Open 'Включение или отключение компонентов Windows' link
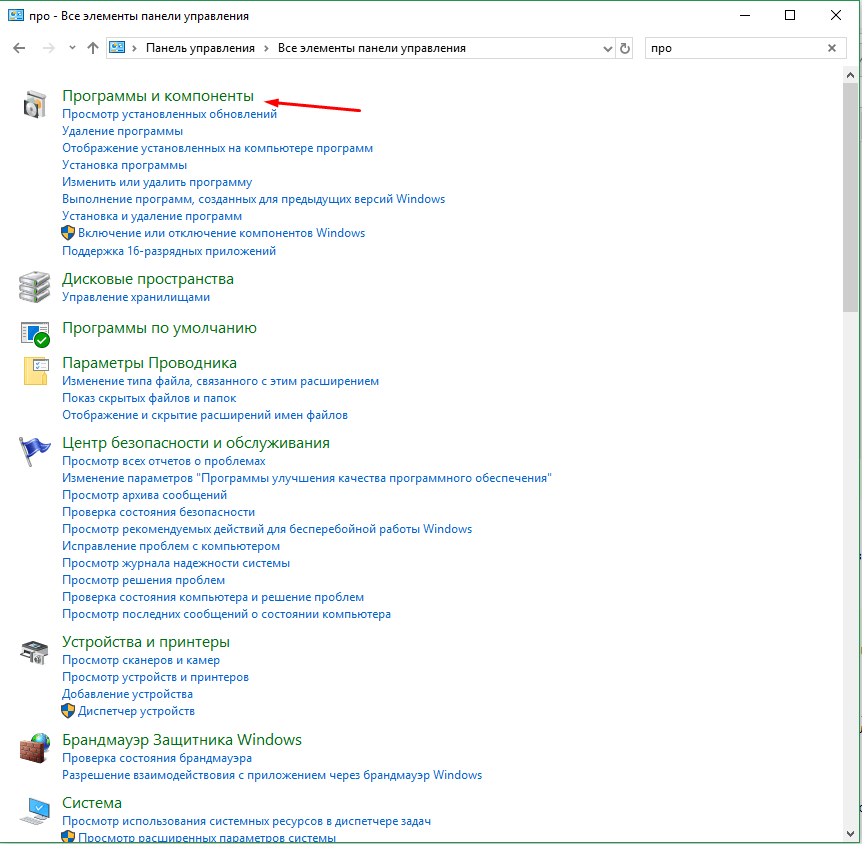The height and width of the screenshot is (844, 862). tap(222, 233)
